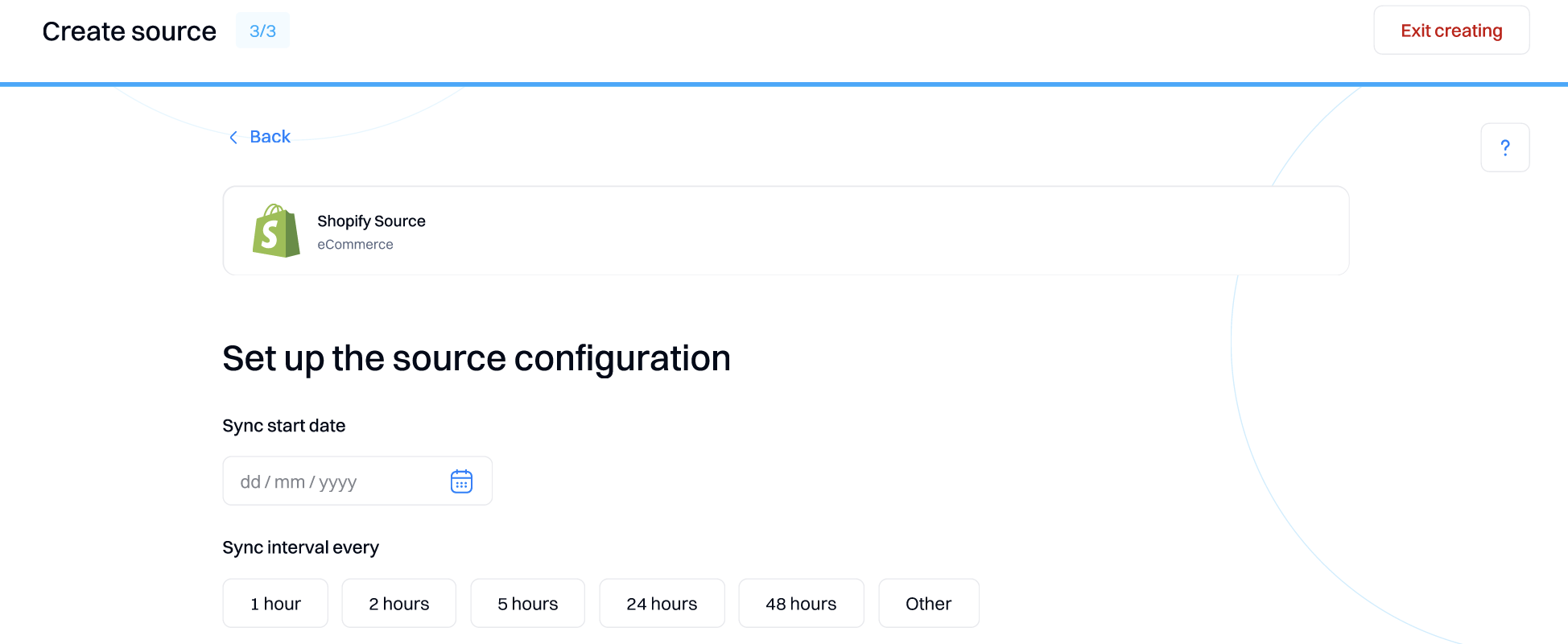Click the help question mark icon
This screenshot has width=1568, height=644.
pos(1504,147)
